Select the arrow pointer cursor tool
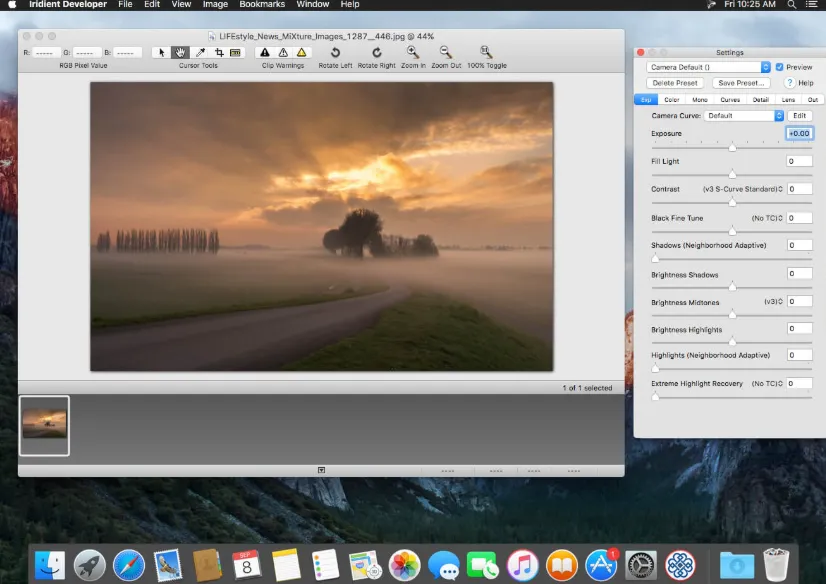This screenshot has width=826, height=584. (161, 52)
